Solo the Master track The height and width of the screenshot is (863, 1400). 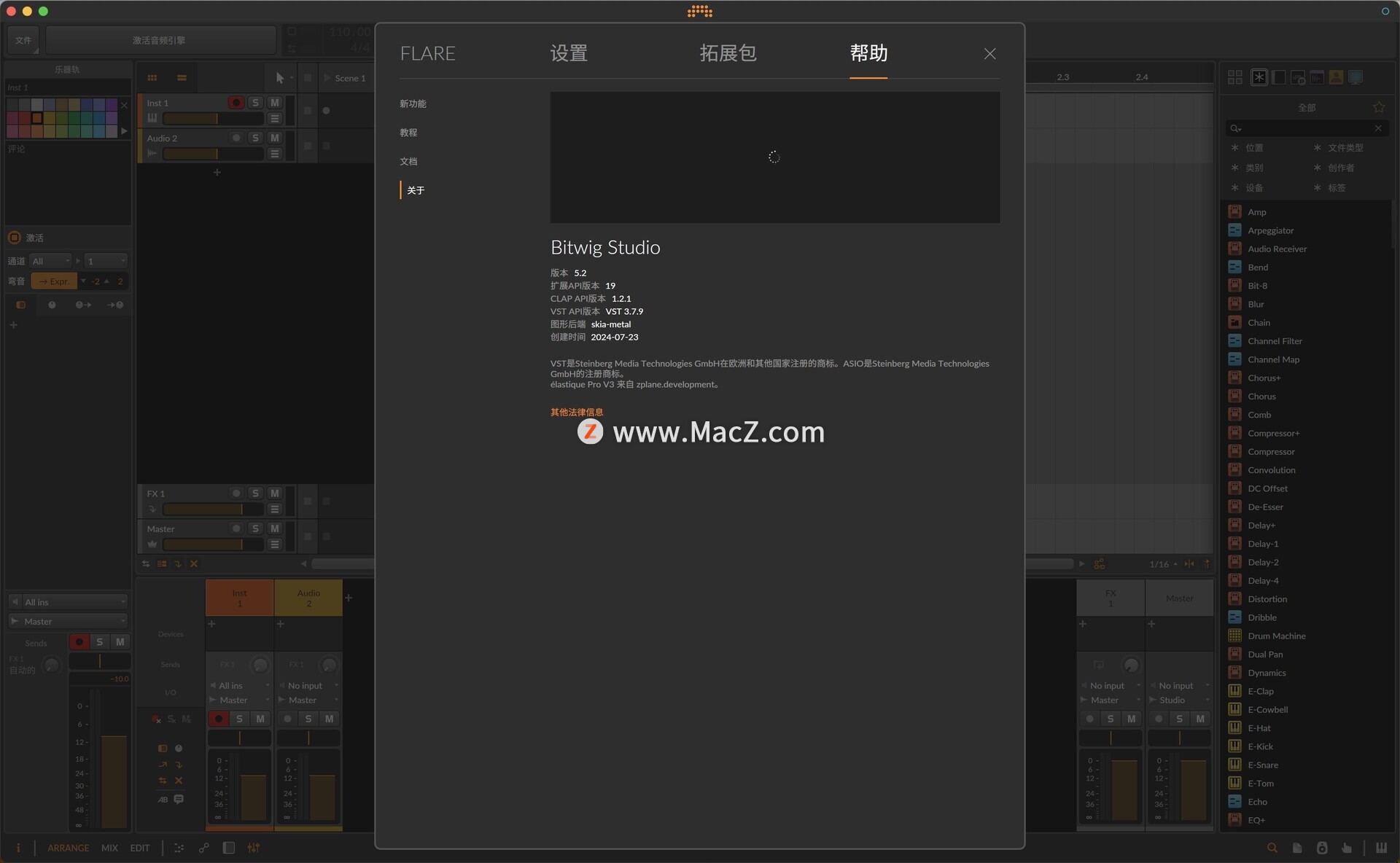[x=255, y=528]
